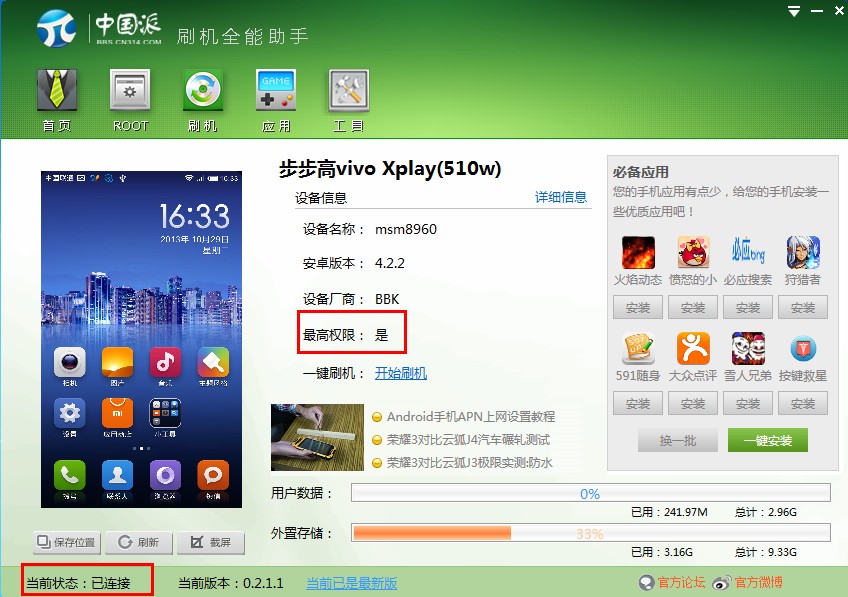Click the 591随身 app icon
Screen dimensions: 848x597
(x=638, y=349)
